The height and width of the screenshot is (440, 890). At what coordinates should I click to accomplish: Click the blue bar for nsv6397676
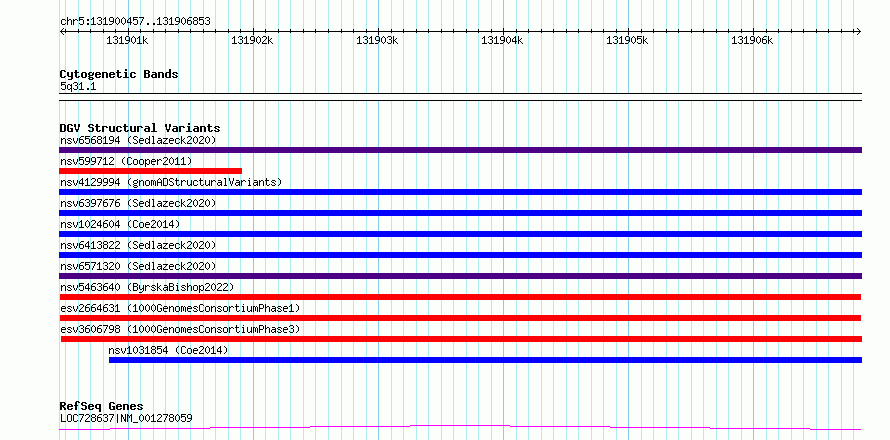[460, 213]
